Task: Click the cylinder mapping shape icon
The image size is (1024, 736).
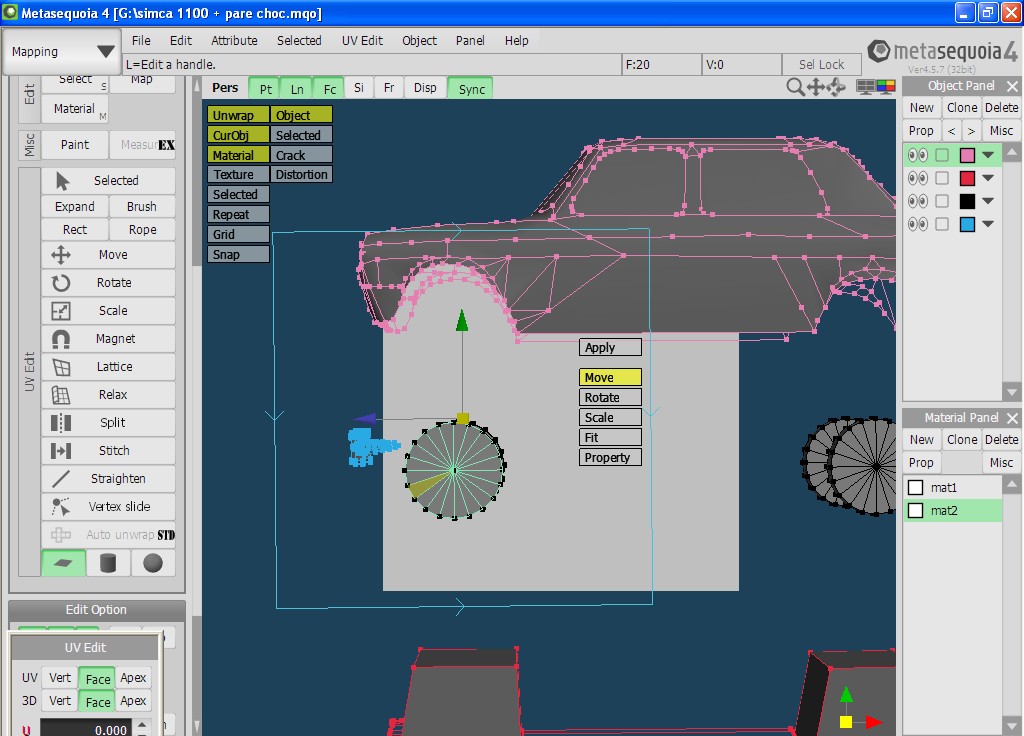Action: (x=108, y=563)
